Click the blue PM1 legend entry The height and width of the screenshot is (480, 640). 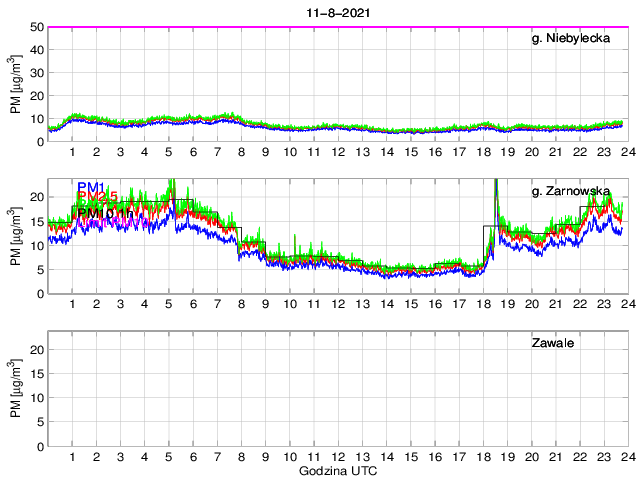pos(91,187)
